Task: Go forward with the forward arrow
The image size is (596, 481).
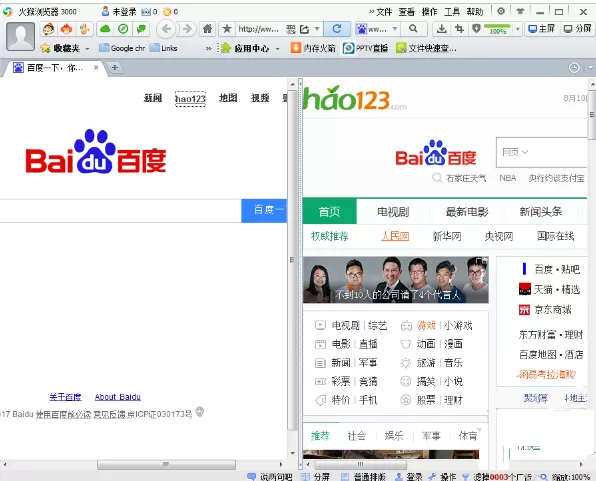Action: (x=187, y=29)
